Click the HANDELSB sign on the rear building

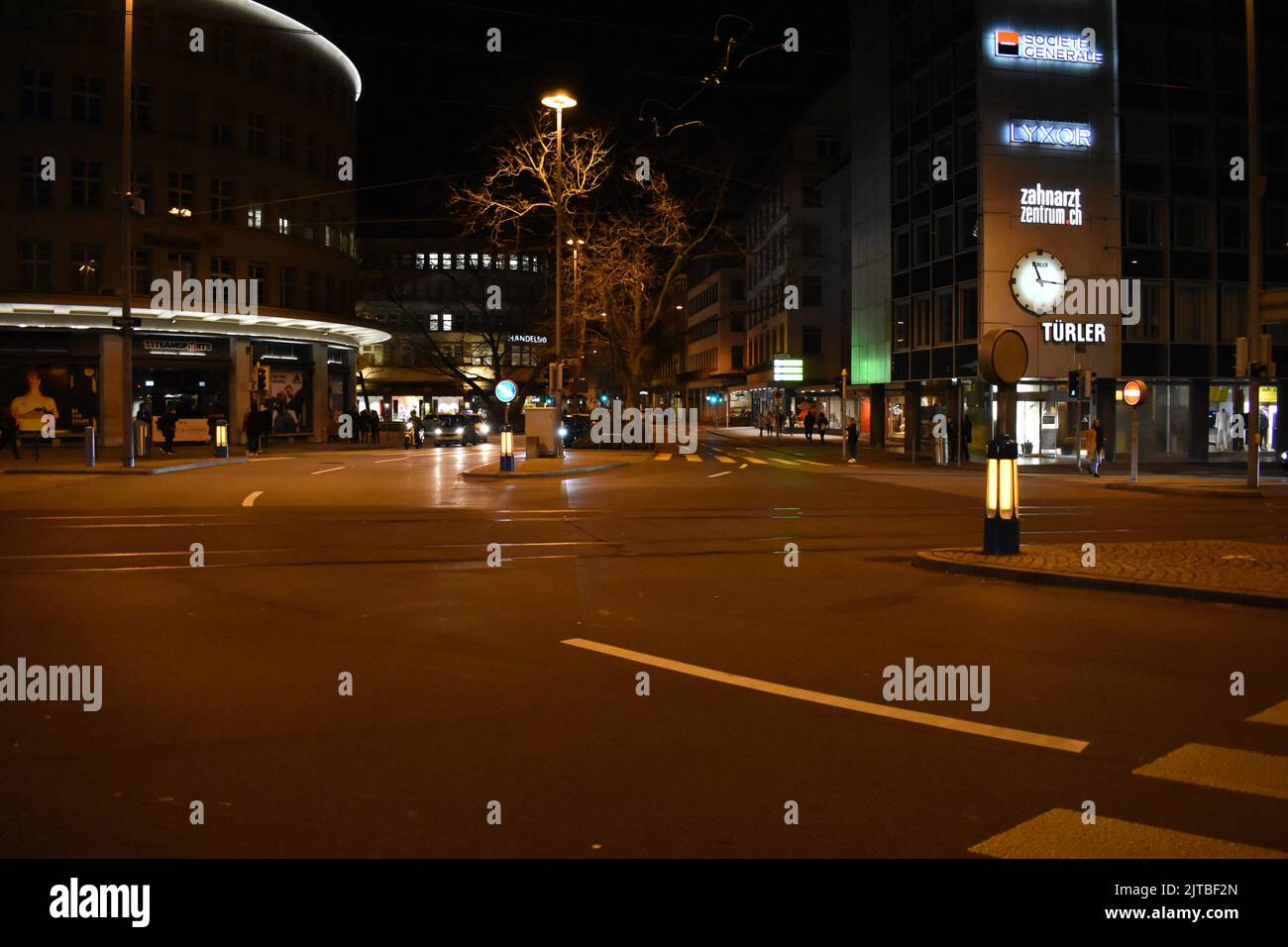click(527, 339)
